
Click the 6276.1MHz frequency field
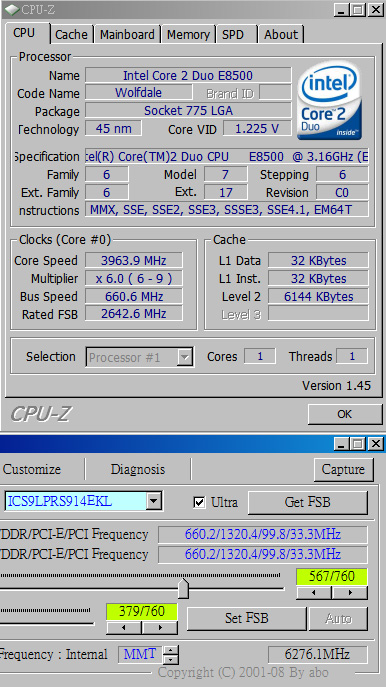[318, 655]
